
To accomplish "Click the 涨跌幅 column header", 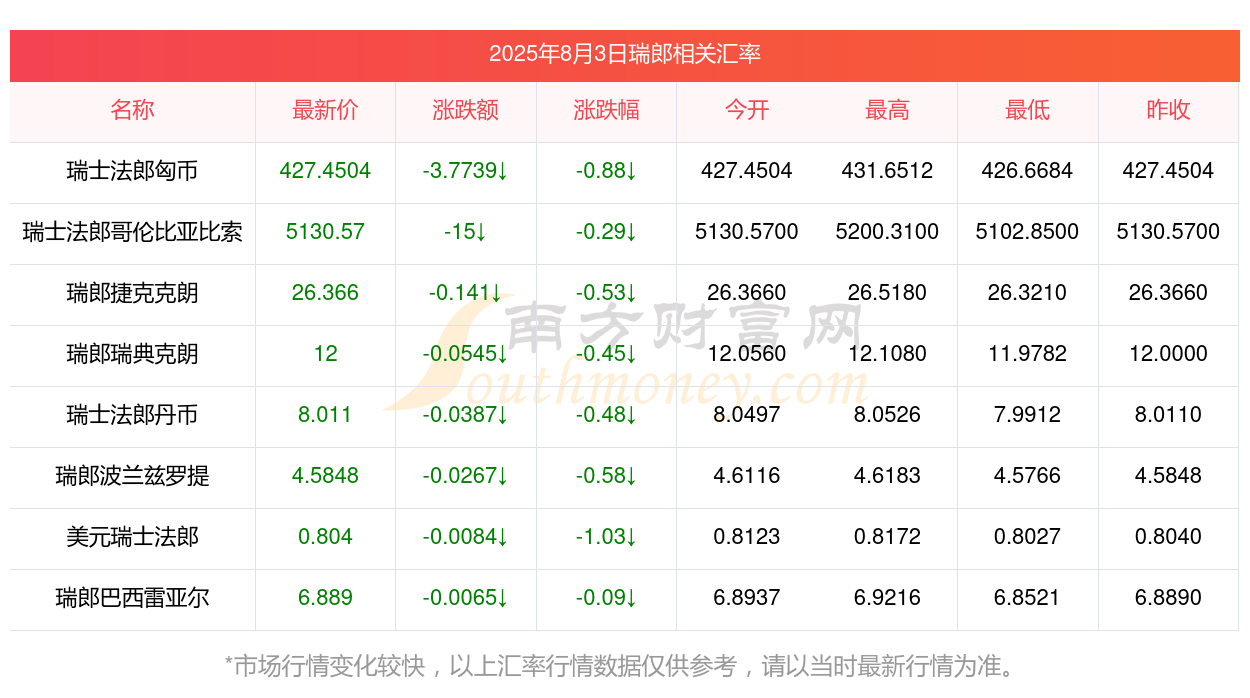I will coord(606,110).
